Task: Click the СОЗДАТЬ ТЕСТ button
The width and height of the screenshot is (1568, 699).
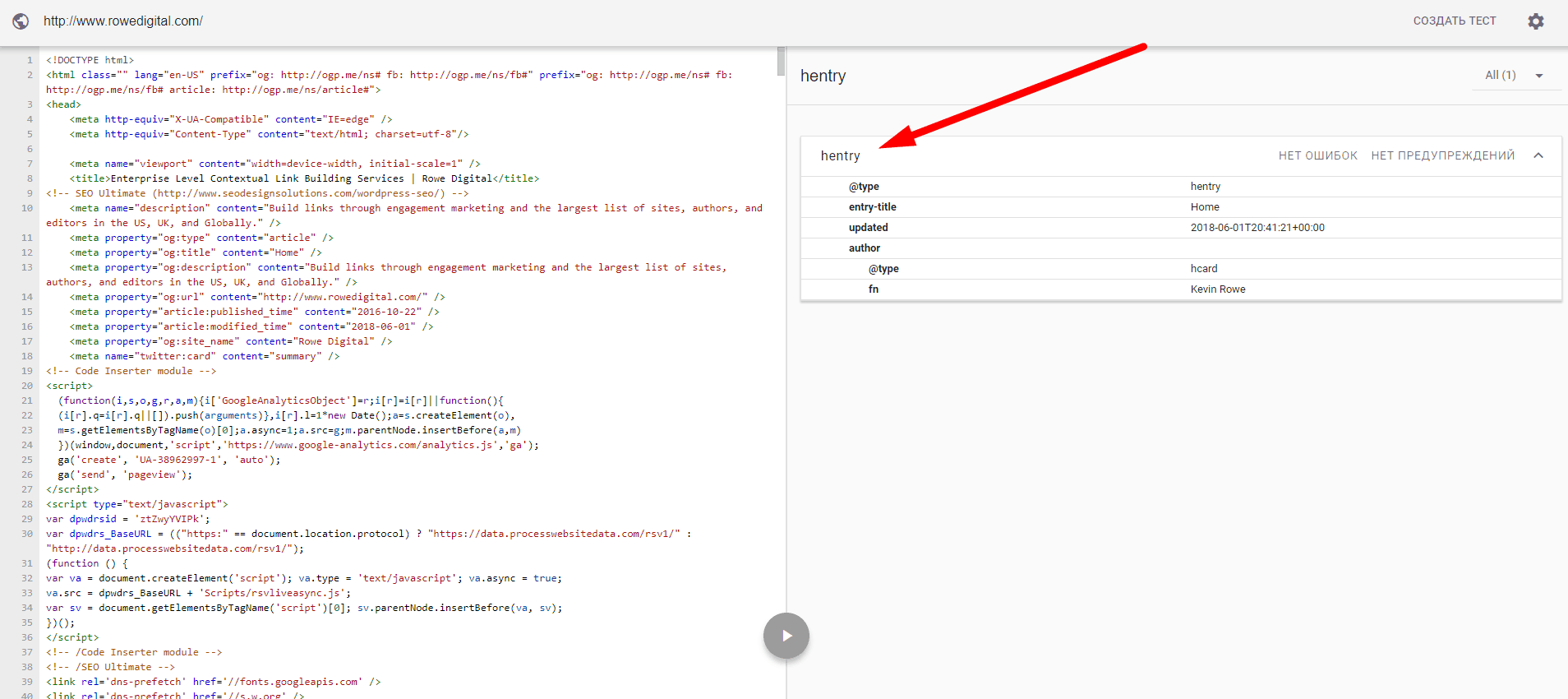Action: click(1454, 21)
